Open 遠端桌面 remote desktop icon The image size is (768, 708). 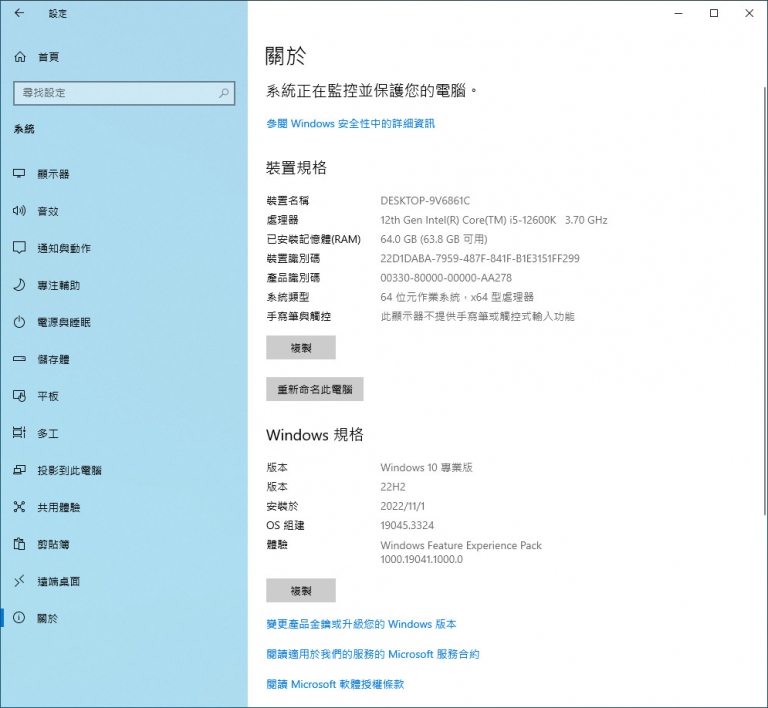point(19,581)
